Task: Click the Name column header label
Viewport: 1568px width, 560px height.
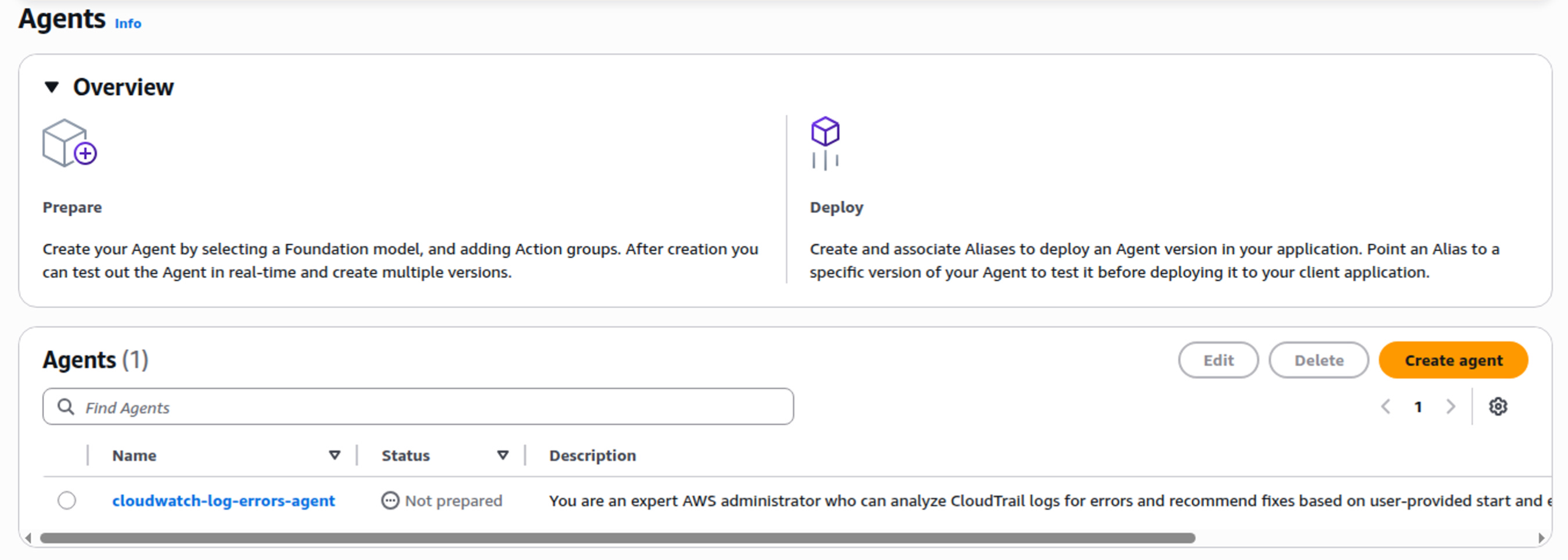Action: (135, 455)
